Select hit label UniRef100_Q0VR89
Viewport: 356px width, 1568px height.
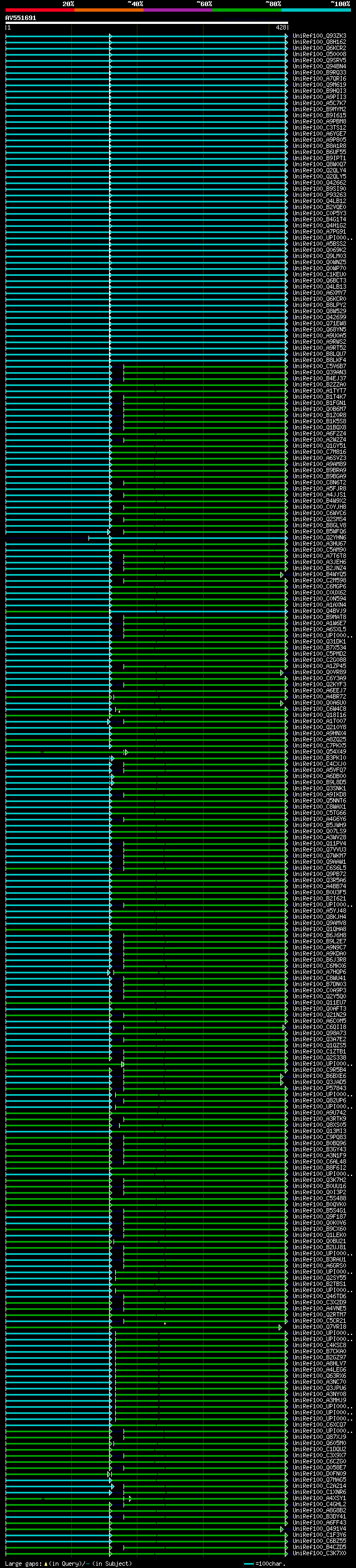pos(319,672)
